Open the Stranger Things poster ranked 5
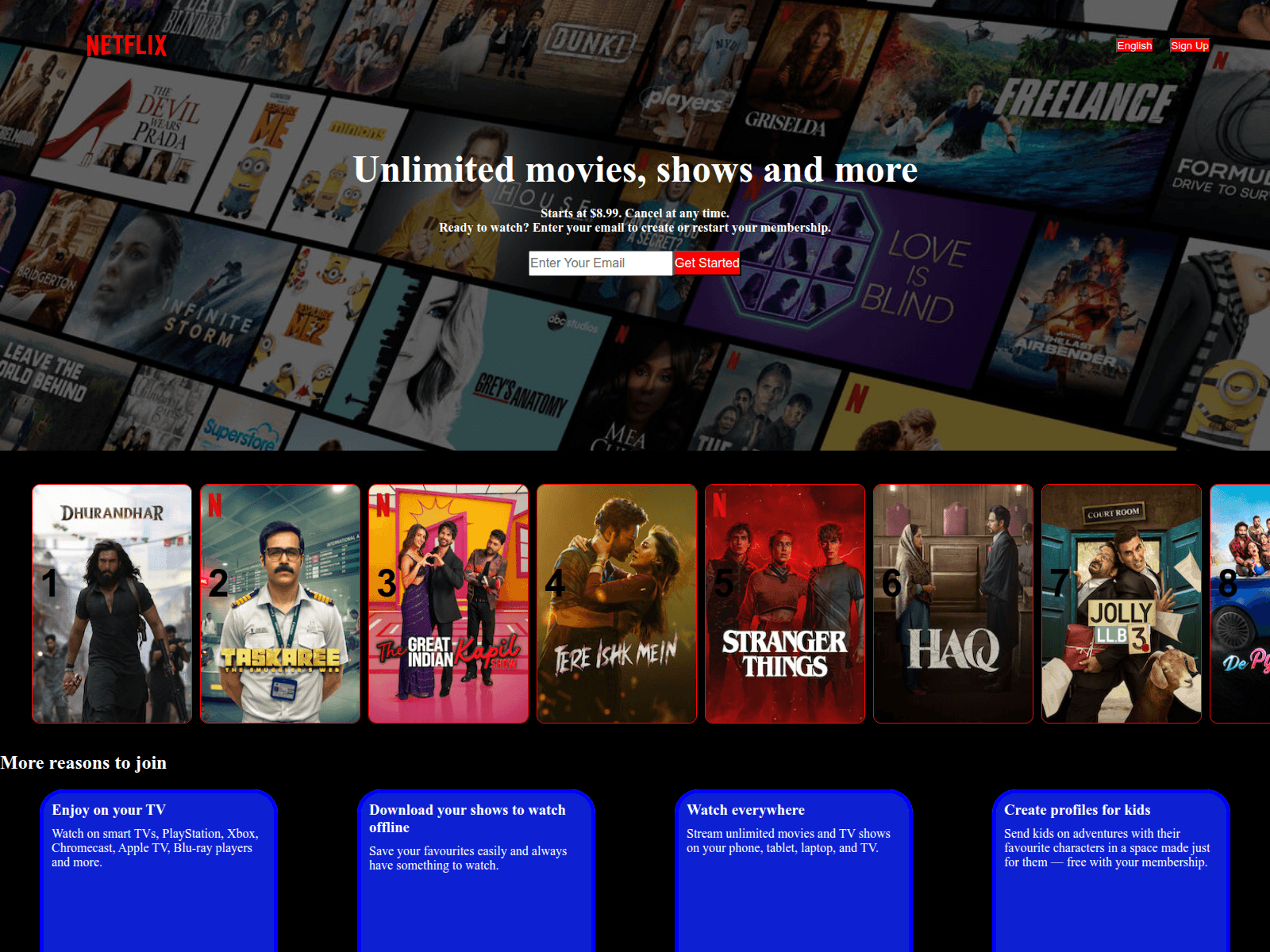The width and height of the screenshot is (1270, 952). [785, 604]
